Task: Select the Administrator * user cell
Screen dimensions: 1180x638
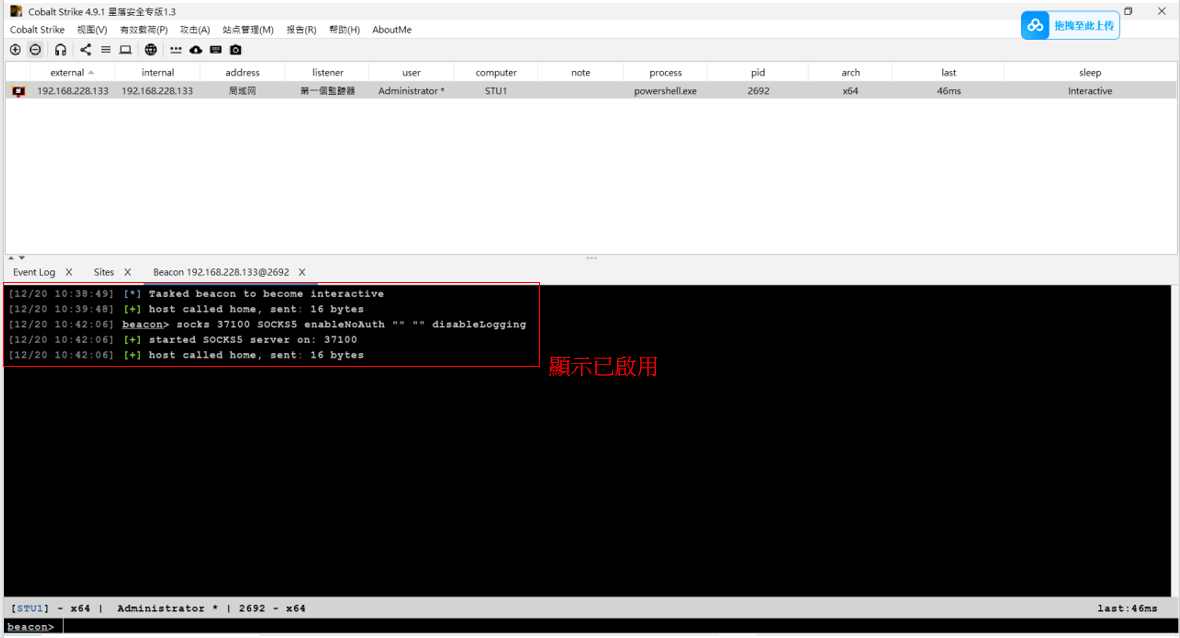Action: pyautogui.click(x=411, y=91)
